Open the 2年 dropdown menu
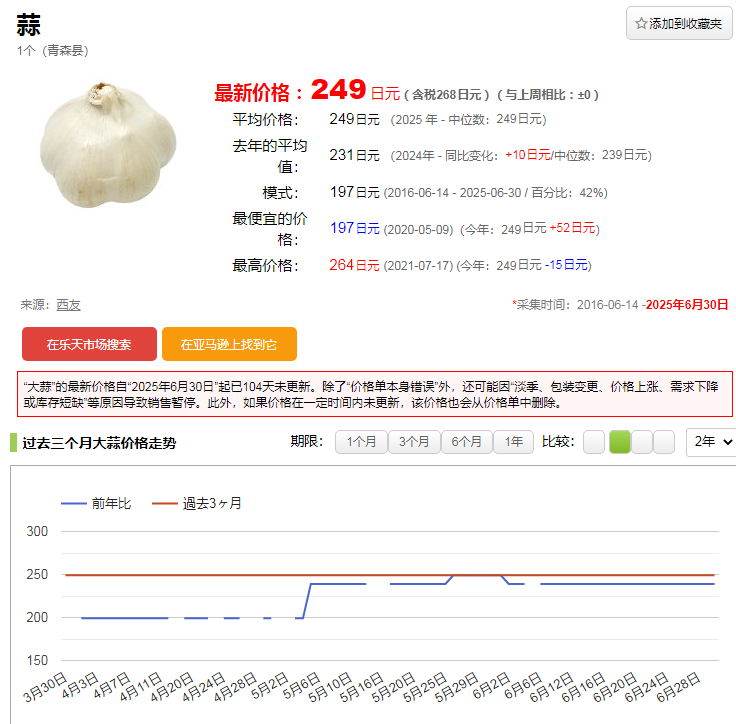This screenshot has width=736, height=724. [711, 442]
